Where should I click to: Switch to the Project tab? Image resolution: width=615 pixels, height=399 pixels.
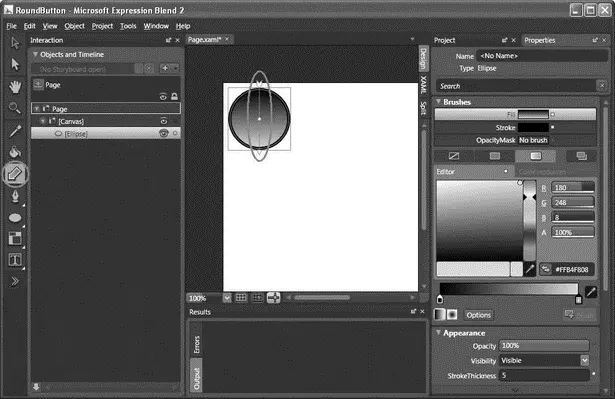[444, 40]
